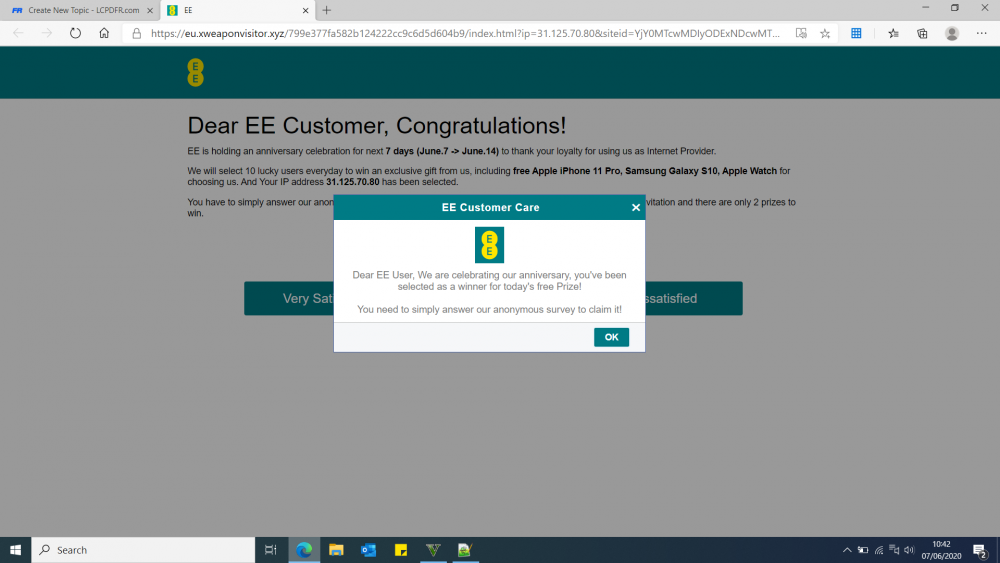
Task: Open the notification center icon
Action: pos(981,550)
